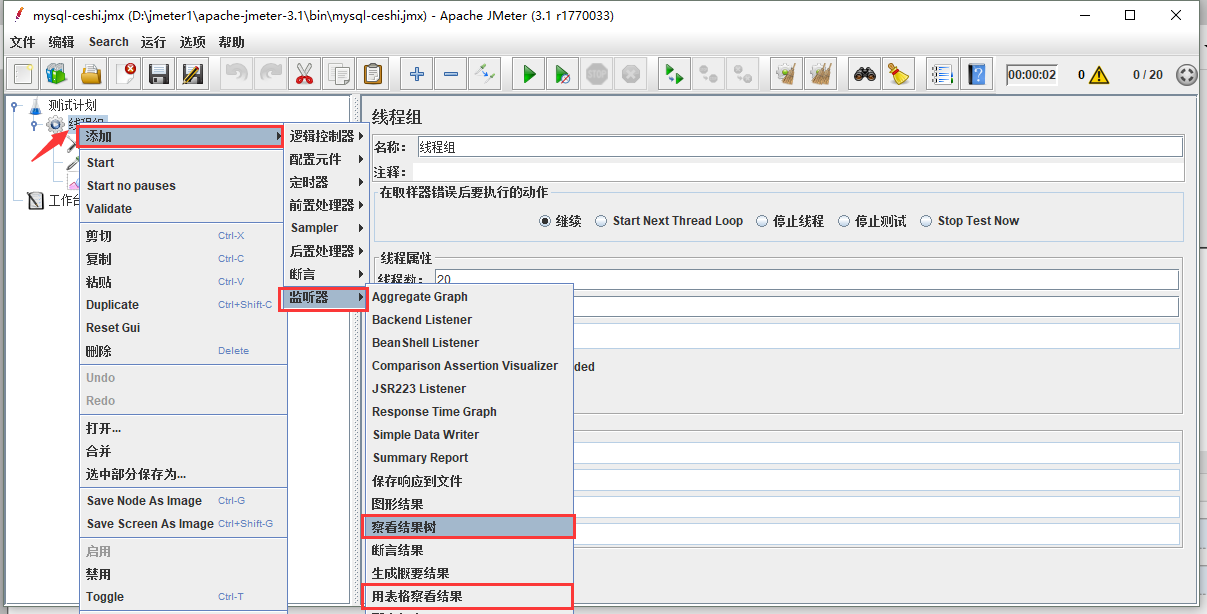The height and width of the screenshot is (614, 1207).
Task: Click the yellow warning triangle icon
Action: click(x=1099, y=75)
